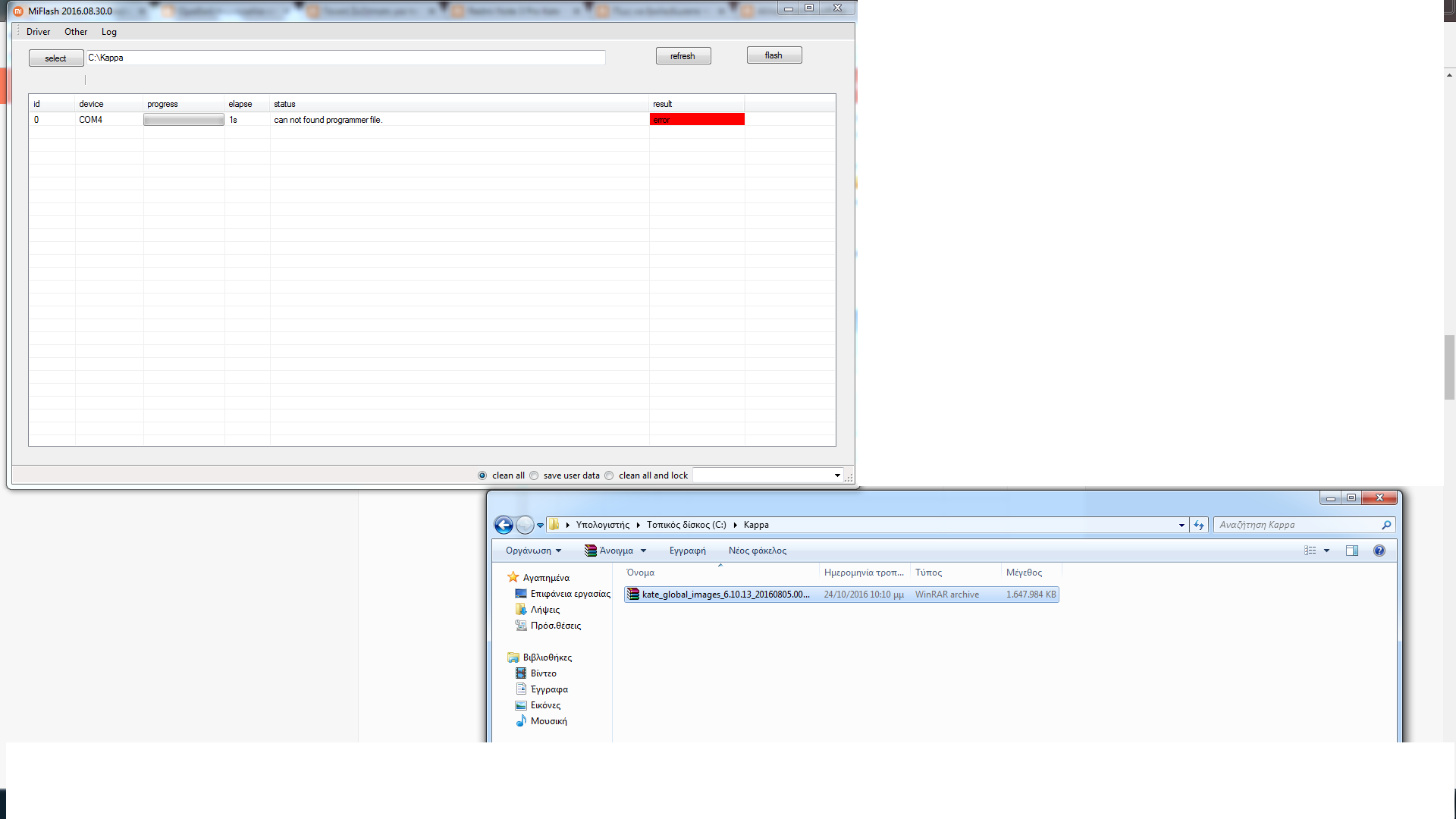
Task: Click the C:\Kappa path input field
Action: click(x=345, y=58)
